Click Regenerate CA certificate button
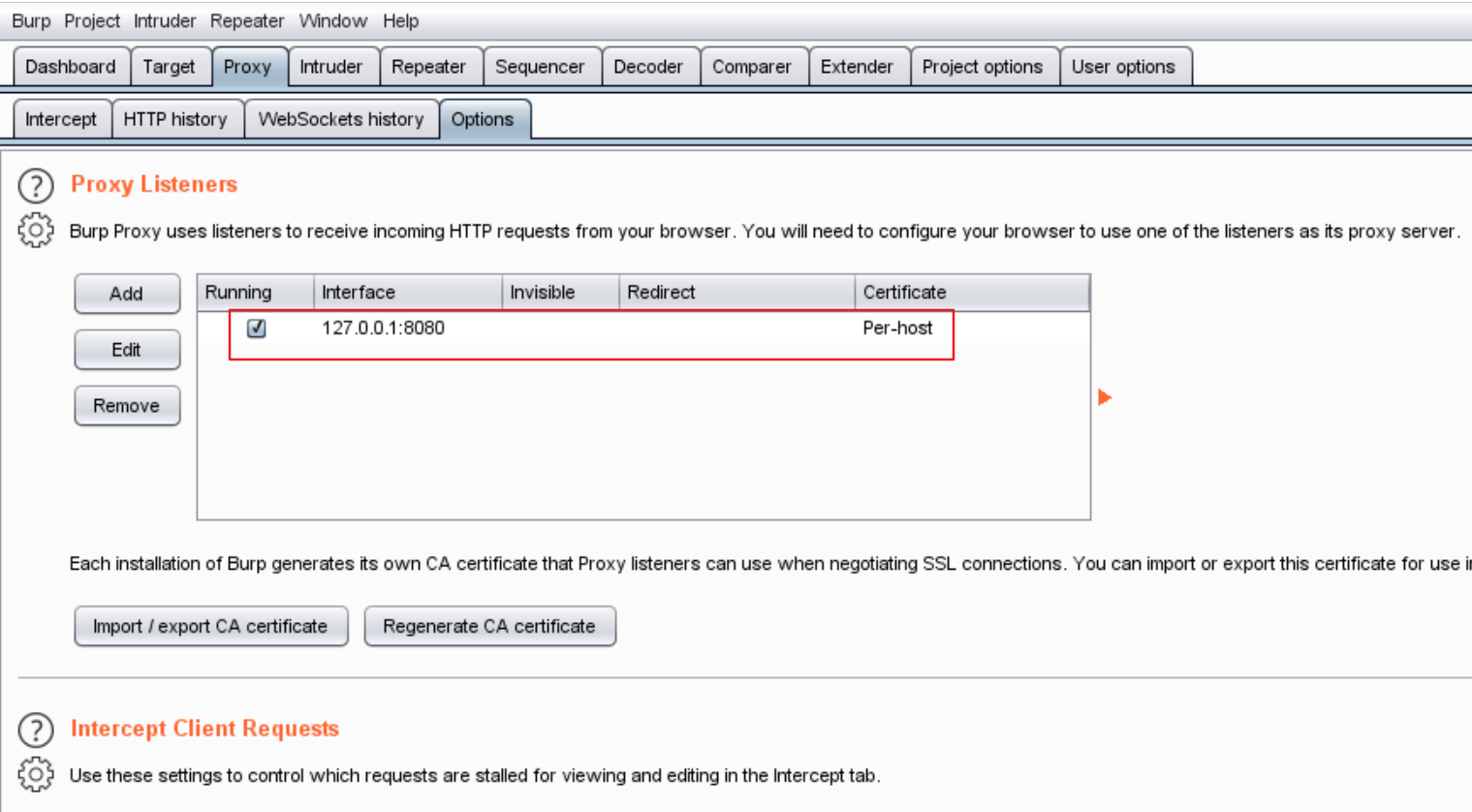Image resolution: width=1472 pixels, height=812 pixels. [489, 626]
